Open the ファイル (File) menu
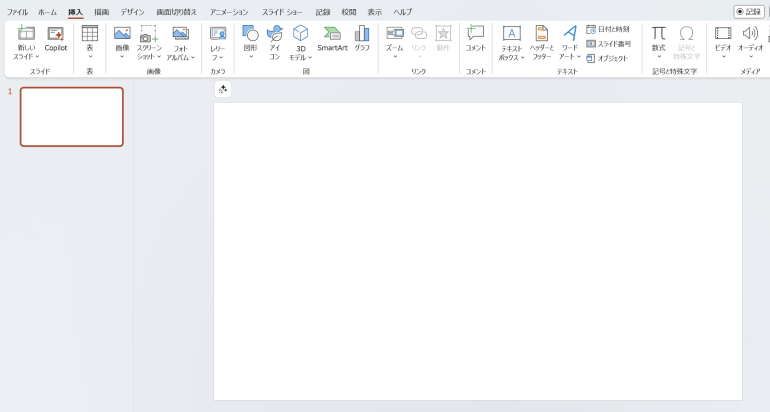This screenshot has width=770, height=412. 18,12
